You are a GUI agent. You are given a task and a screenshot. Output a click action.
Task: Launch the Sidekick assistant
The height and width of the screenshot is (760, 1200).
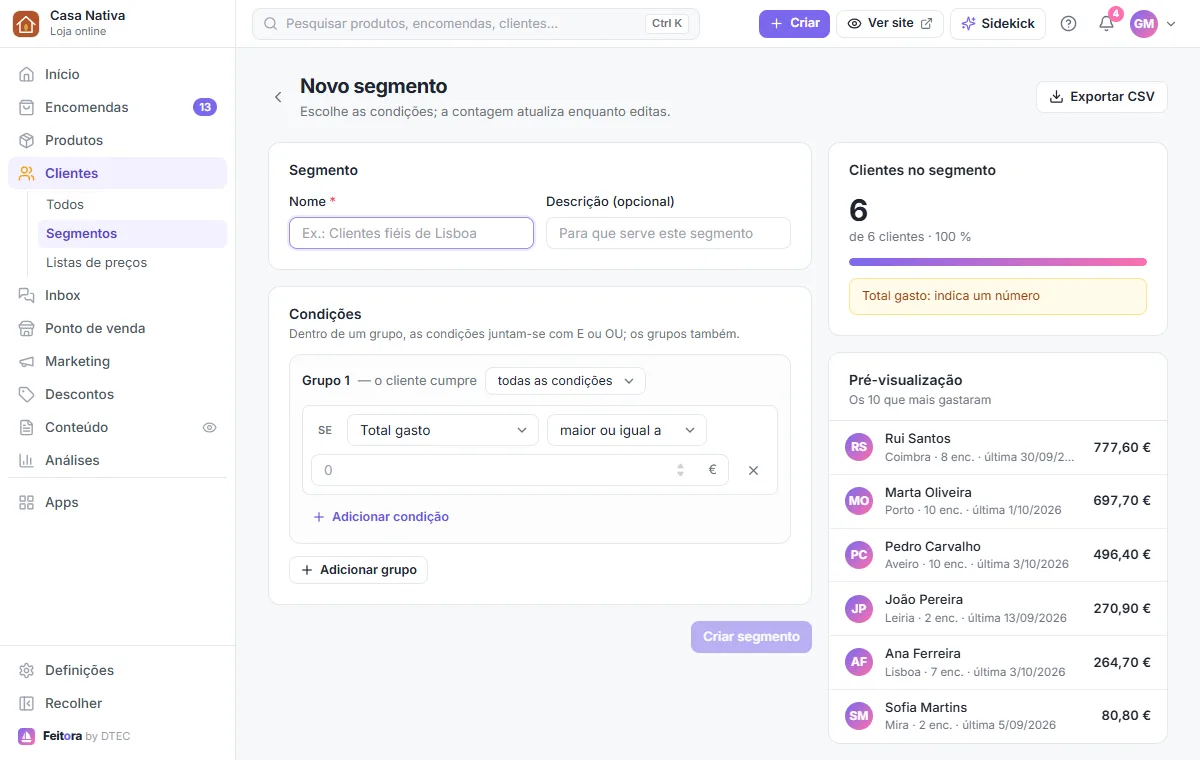998,23
